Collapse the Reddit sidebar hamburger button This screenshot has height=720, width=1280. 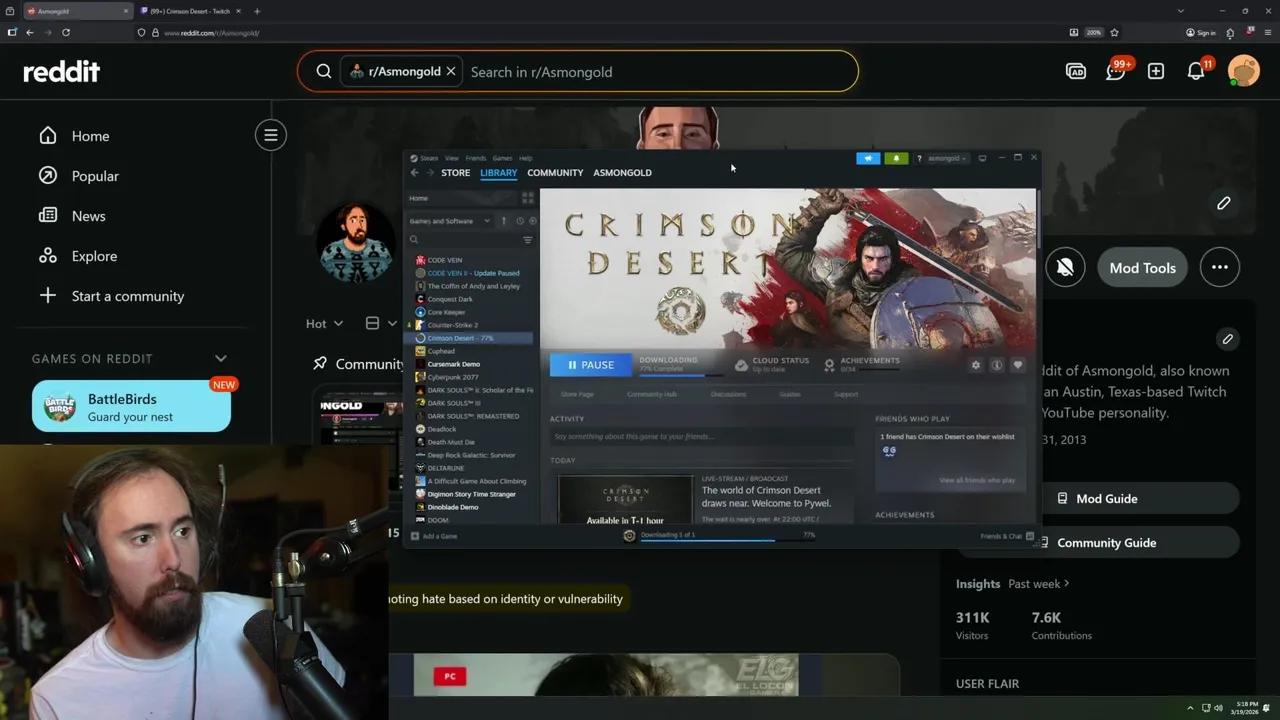[x=271, y=135]
